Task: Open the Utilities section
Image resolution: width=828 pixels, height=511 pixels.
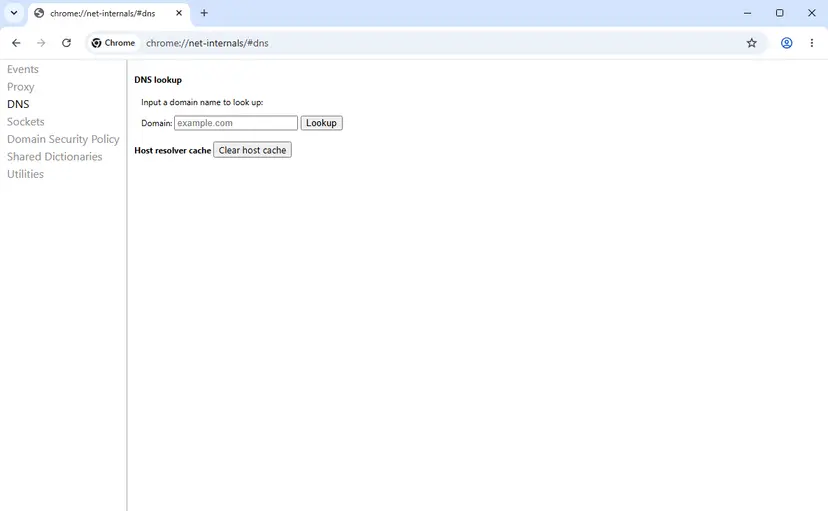Action: 25,174
